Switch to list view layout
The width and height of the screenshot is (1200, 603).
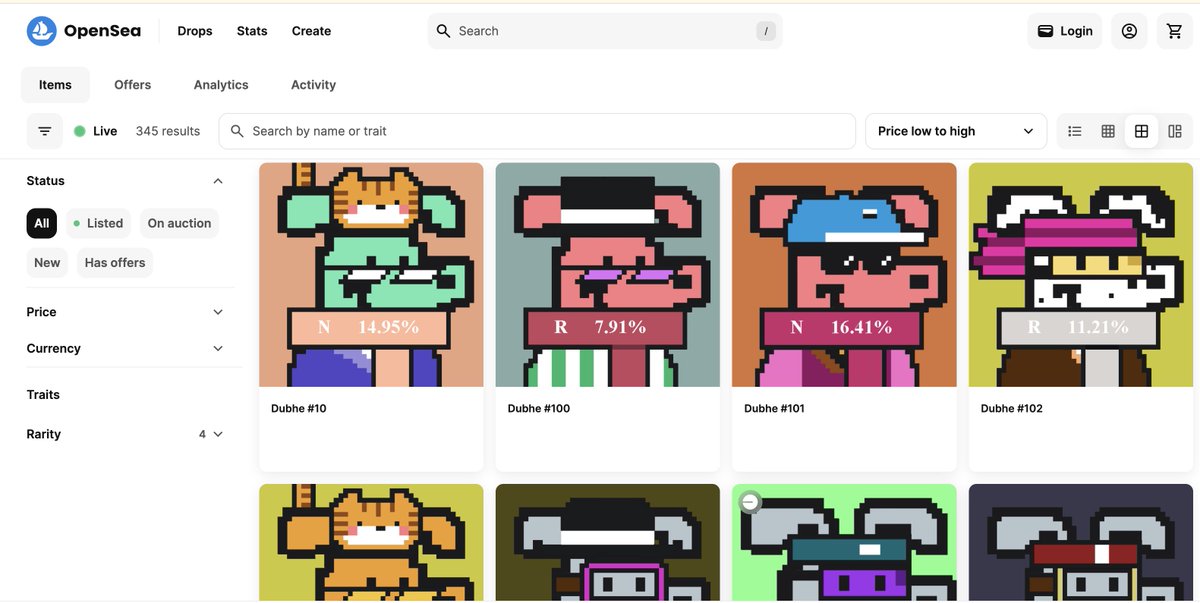coord(1075,131)
